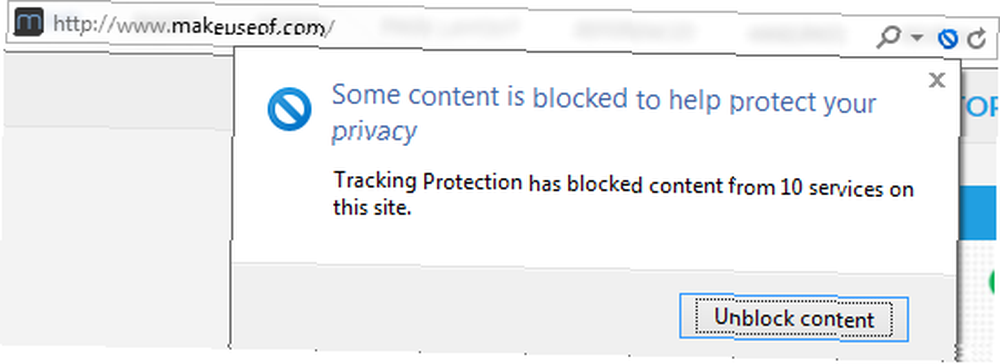Click the word 'privacy' in popup heading
The width and height of the screenshot is (1000, 364).
374,132
